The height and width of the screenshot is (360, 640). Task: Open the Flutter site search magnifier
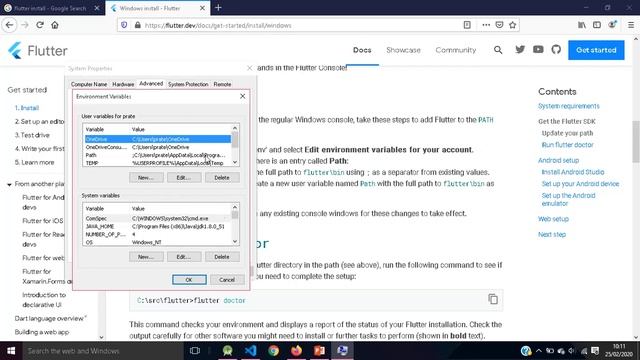tap(498, 50)
